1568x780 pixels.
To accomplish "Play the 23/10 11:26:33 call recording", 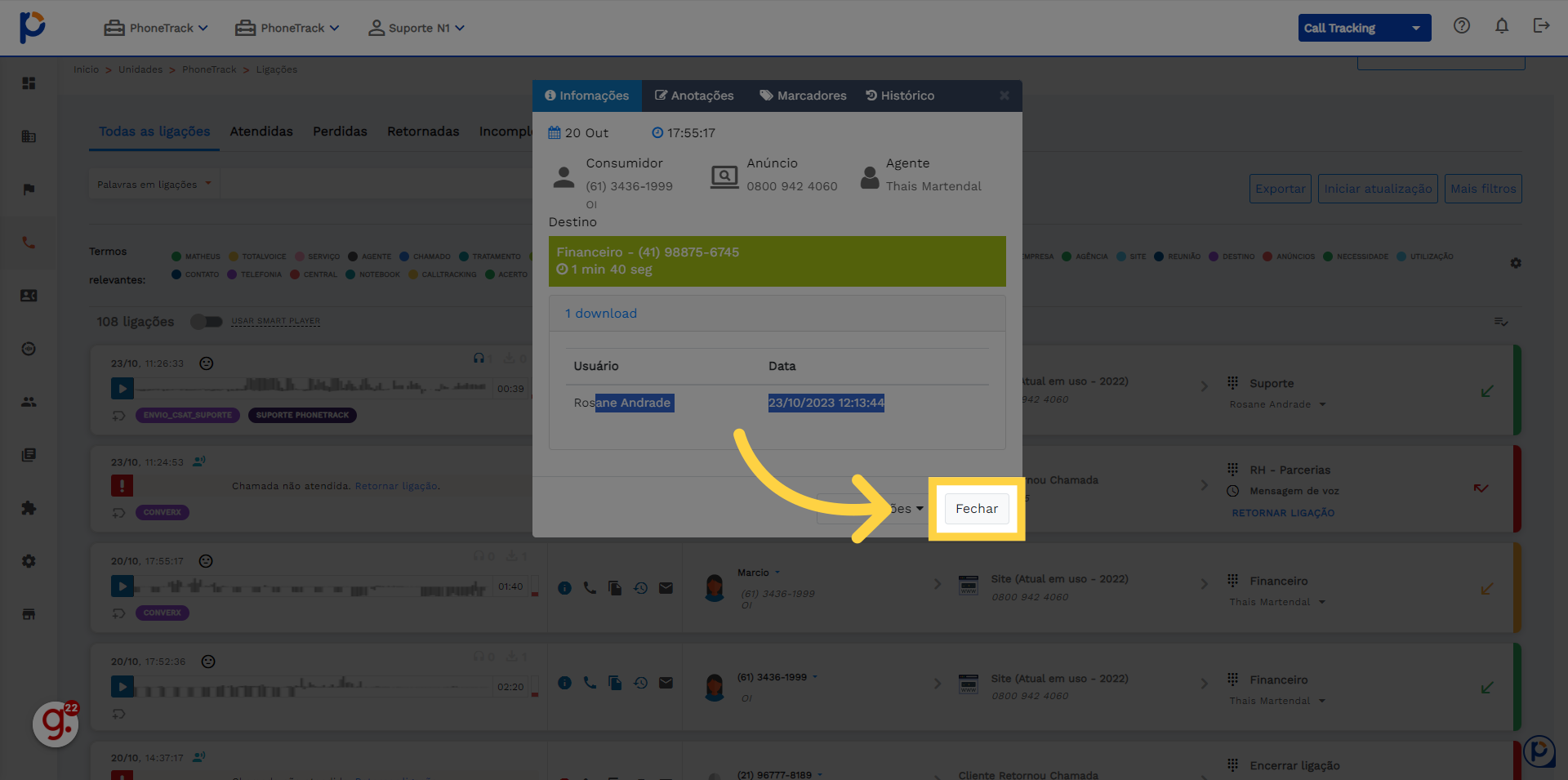I will [122, 389].
